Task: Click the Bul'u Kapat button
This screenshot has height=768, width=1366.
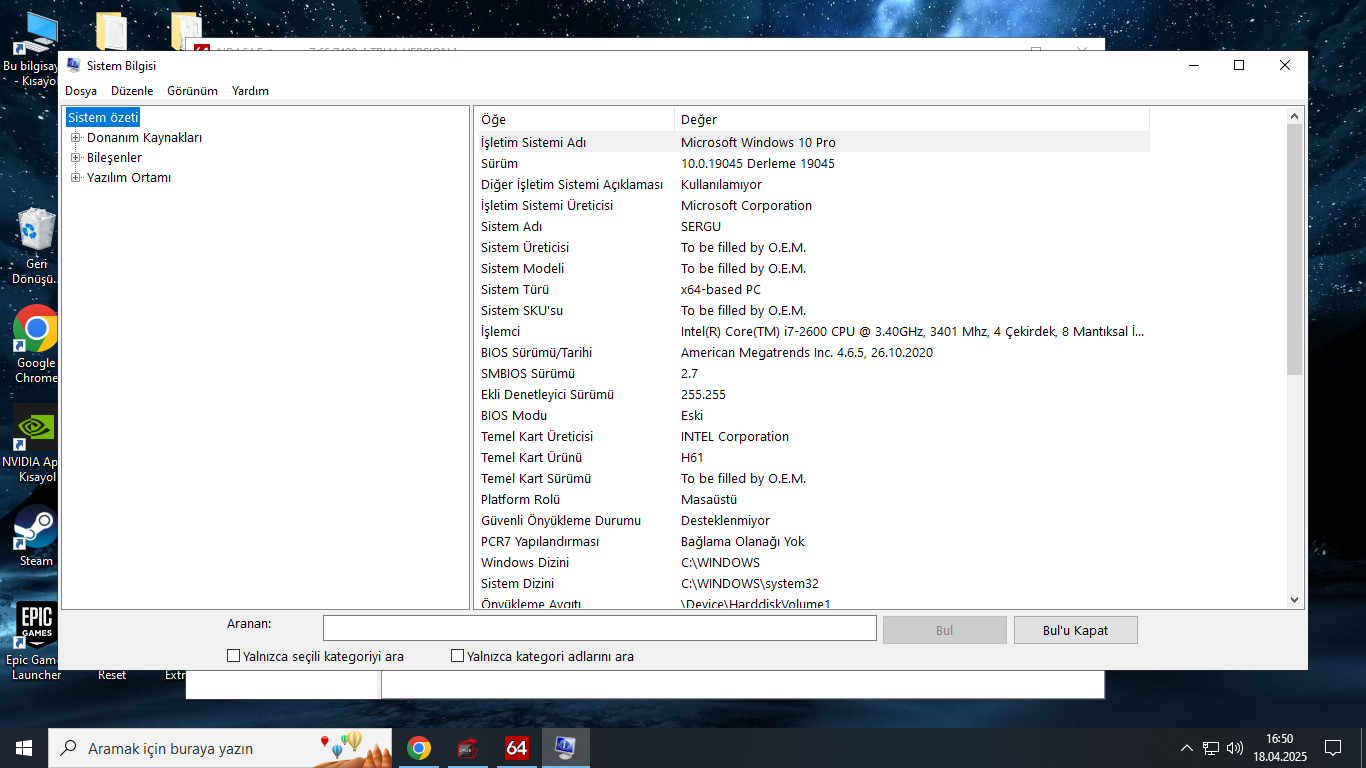Action: (x=1075, y=630)
